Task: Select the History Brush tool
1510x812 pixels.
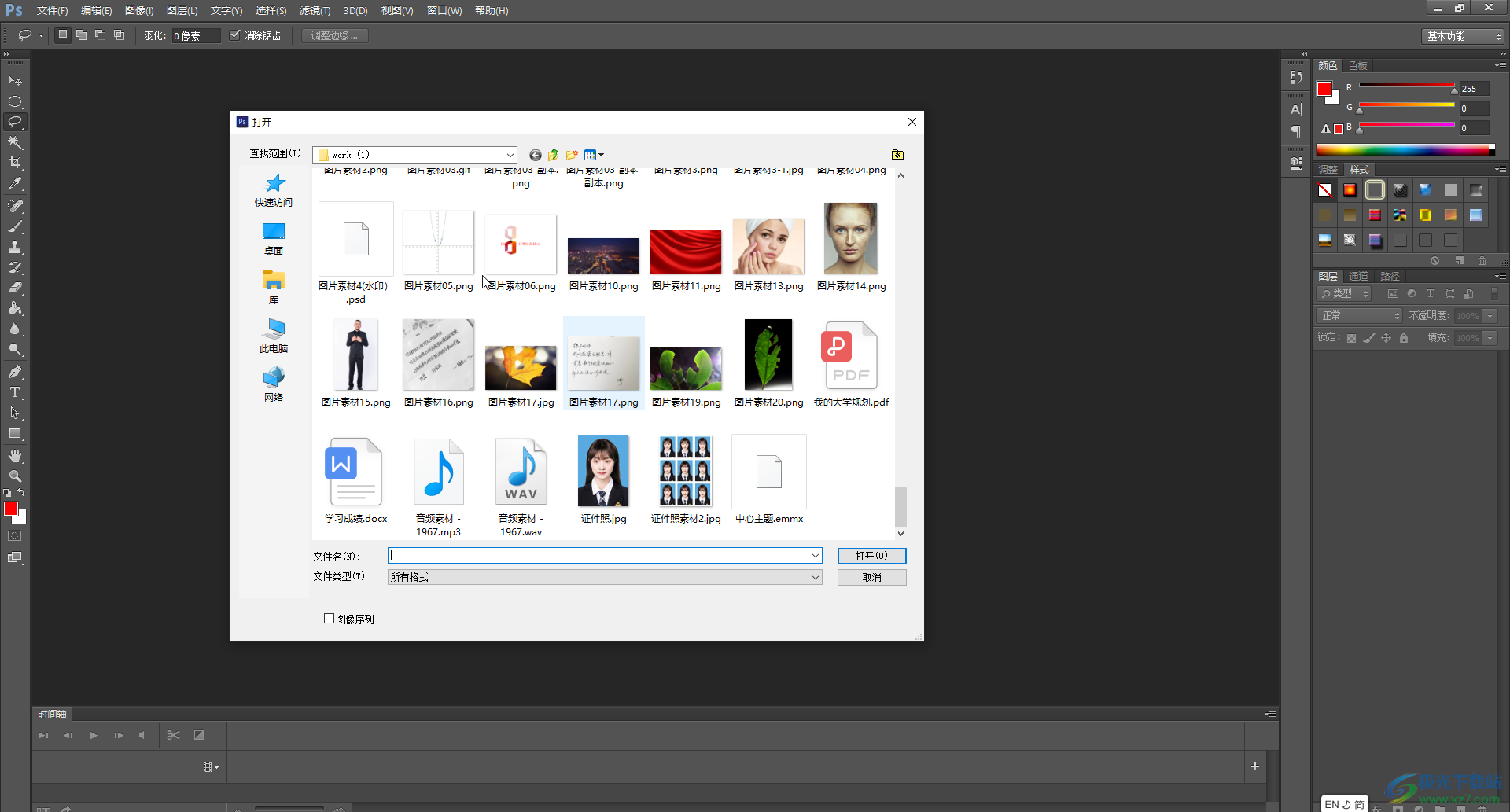Action: [x=15, y=267]
